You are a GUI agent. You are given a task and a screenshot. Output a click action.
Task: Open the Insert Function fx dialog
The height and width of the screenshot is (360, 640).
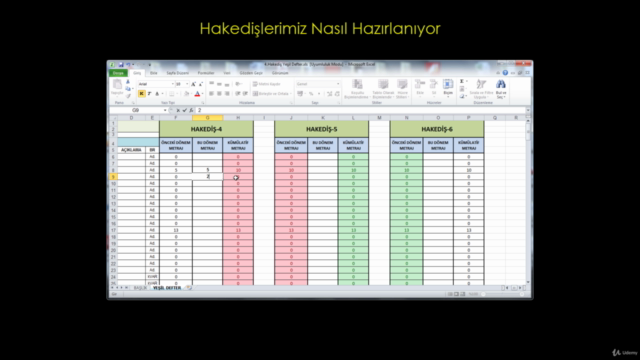[x=191, y=110]
